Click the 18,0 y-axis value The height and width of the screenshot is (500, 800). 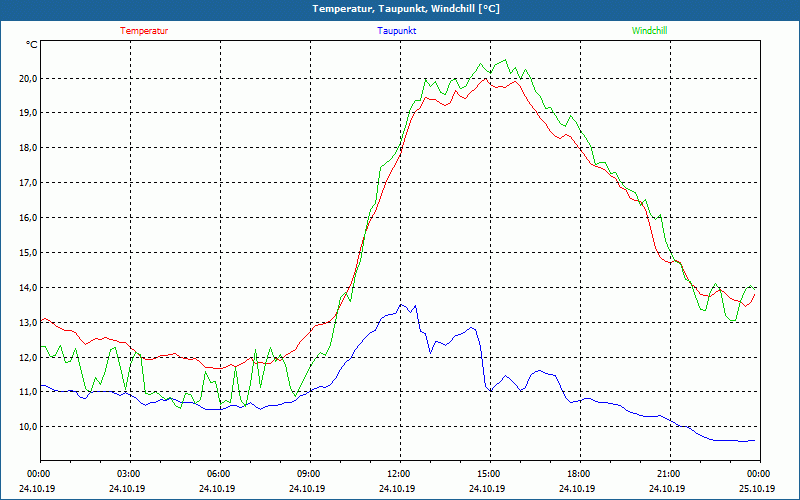(28, 148)
